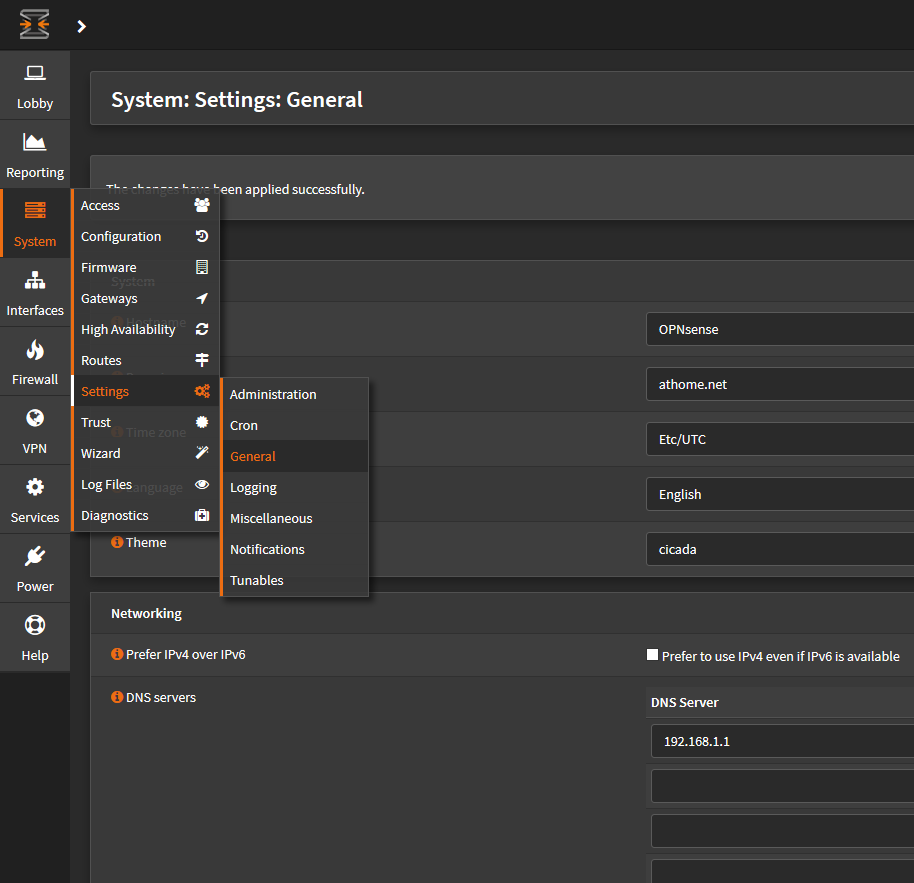914x883 pixels.
Task: Open the Etc/UTC time zone dropdown
Action: (x=780, y=439)
